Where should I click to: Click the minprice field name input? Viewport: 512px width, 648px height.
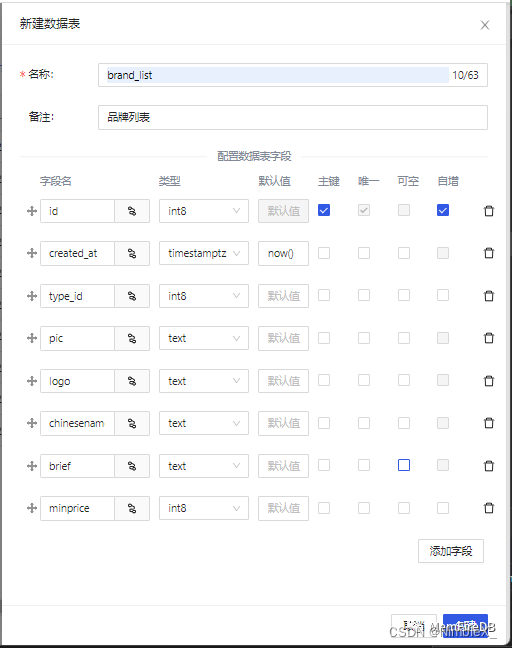(77, 508)
